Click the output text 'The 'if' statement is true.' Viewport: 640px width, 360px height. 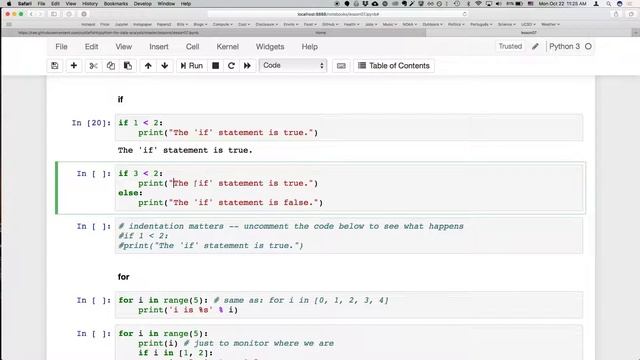coord(185,150)
